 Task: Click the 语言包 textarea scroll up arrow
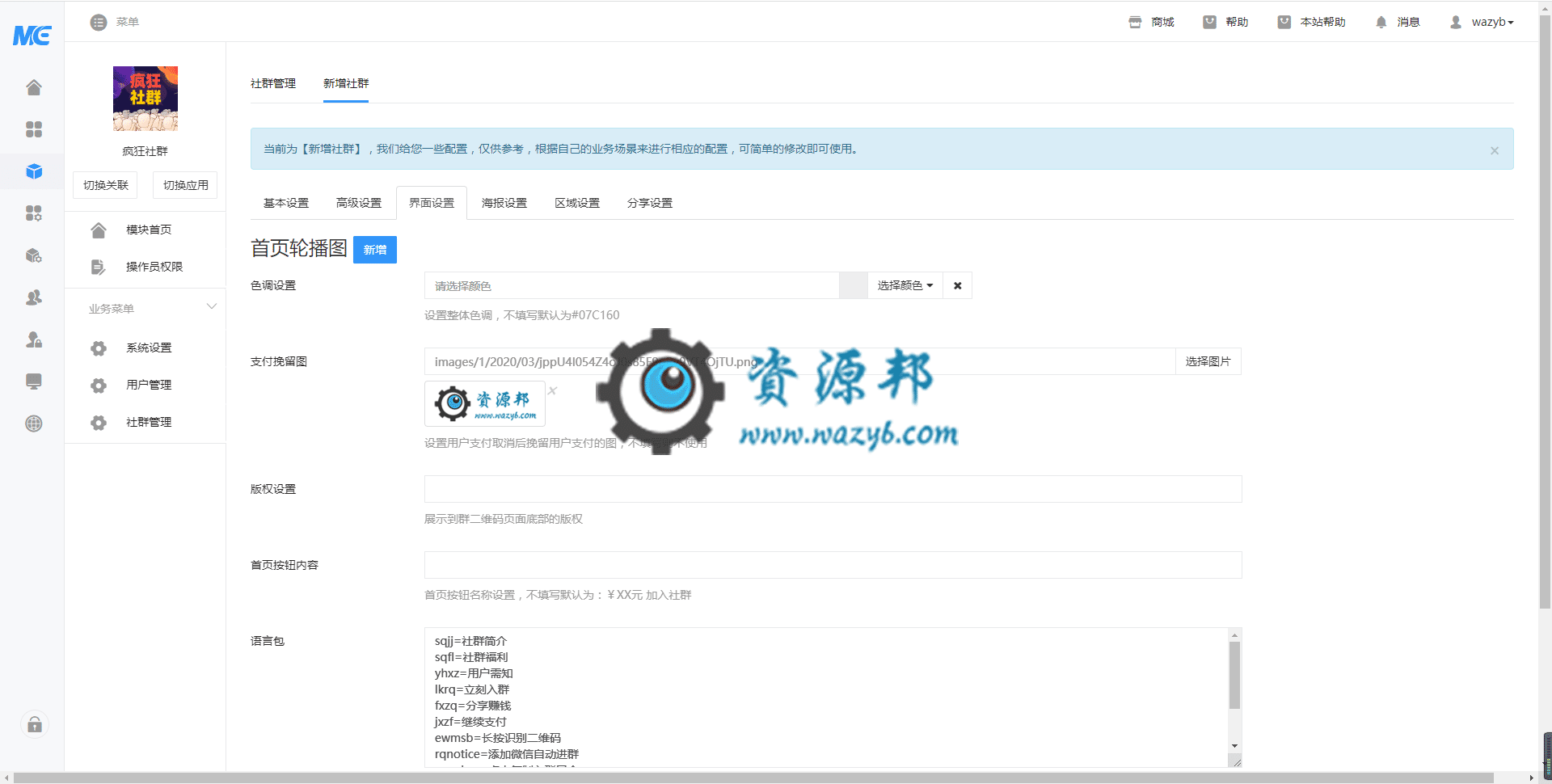point(1234,635)
